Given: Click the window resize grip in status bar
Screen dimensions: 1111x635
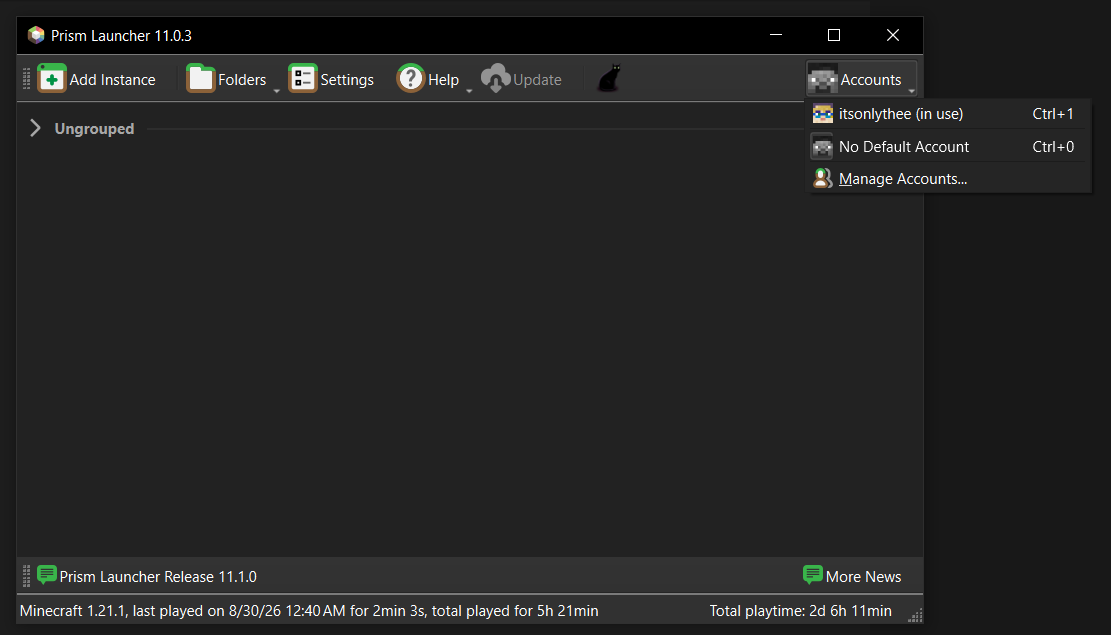Looking at the screenshot, I should (915, 615).
